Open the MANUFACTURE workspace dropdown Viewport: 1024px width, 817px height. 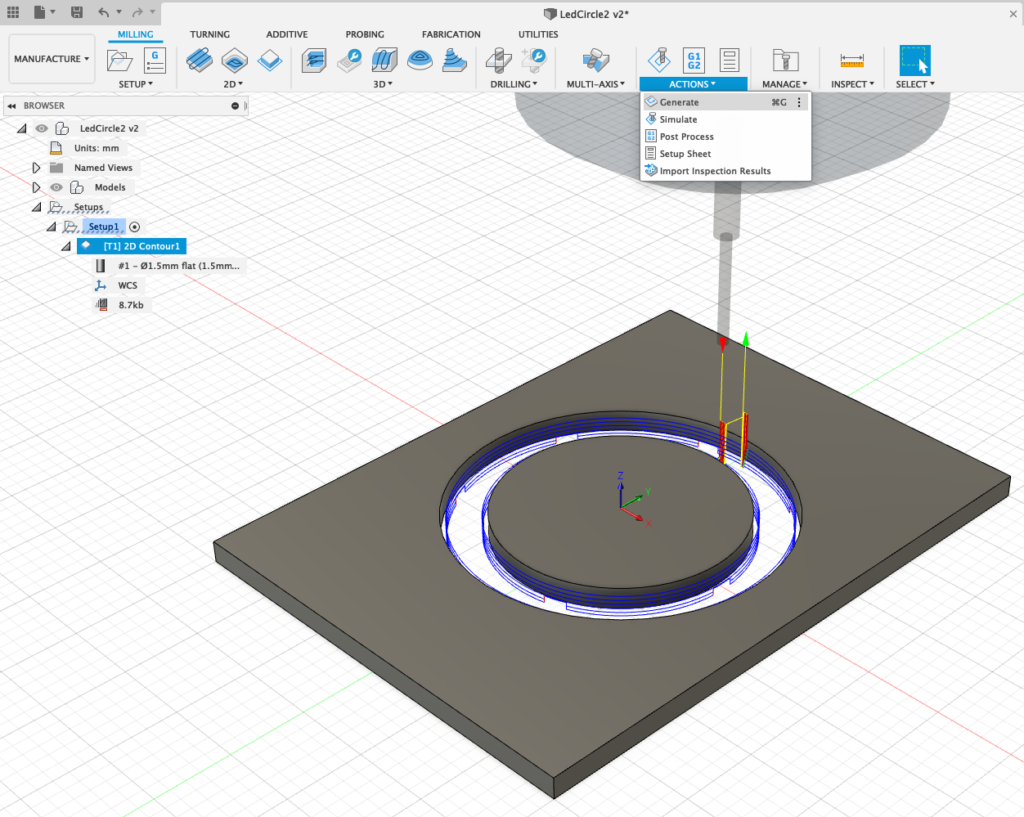(52, 59)
